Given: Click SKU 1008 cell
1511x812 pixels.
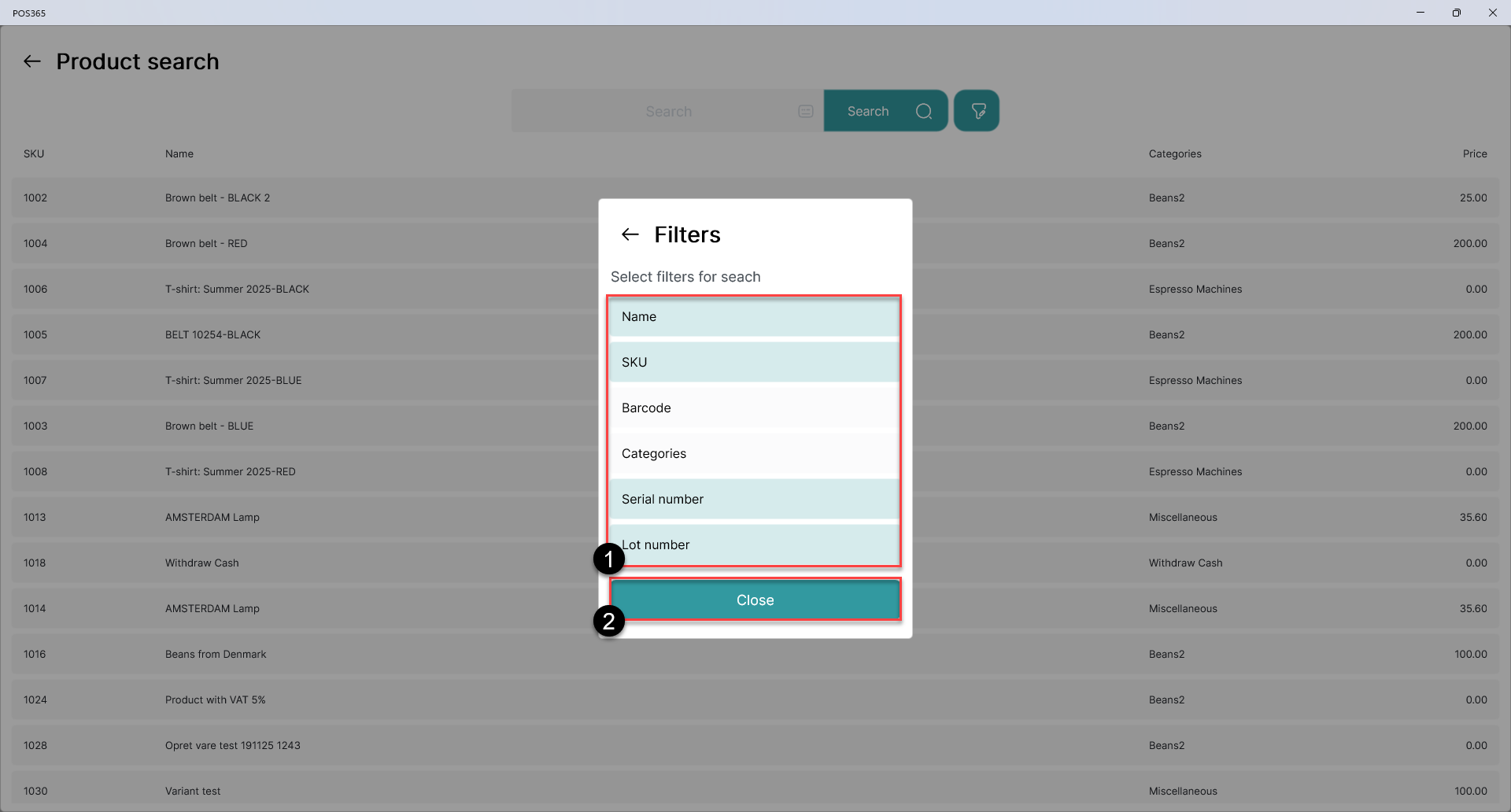Looking at the screenshot, I should [x=35, y=471].
